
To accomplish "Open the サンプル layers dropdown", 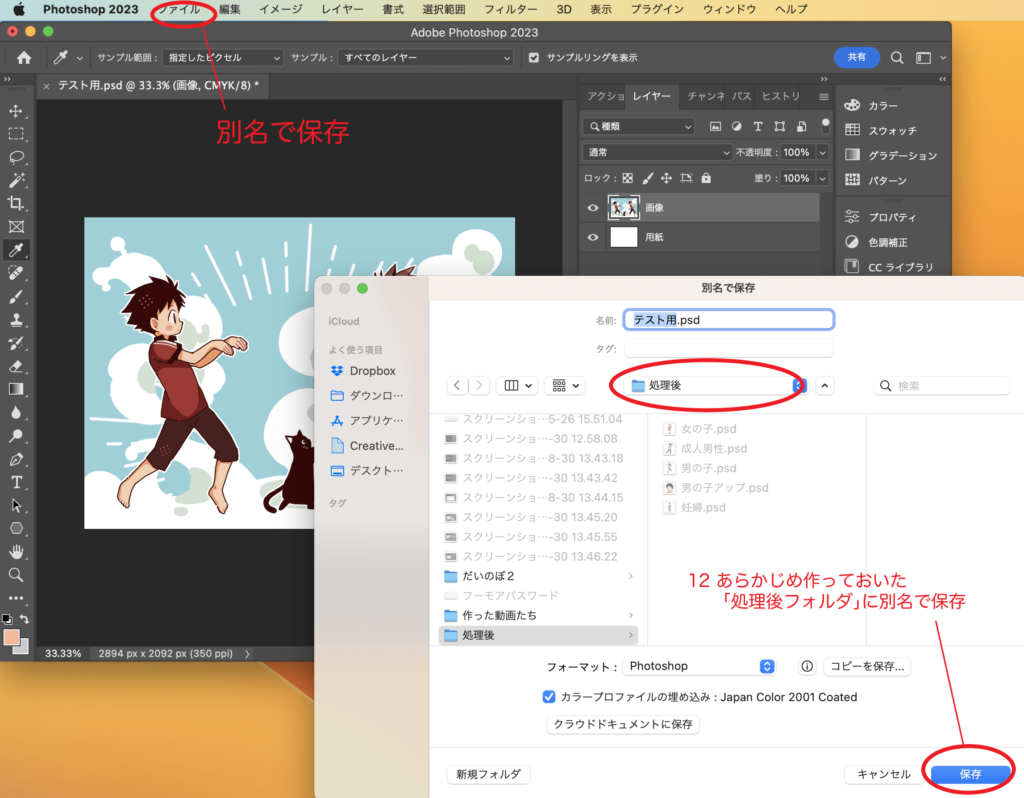I will coord(426,57).
